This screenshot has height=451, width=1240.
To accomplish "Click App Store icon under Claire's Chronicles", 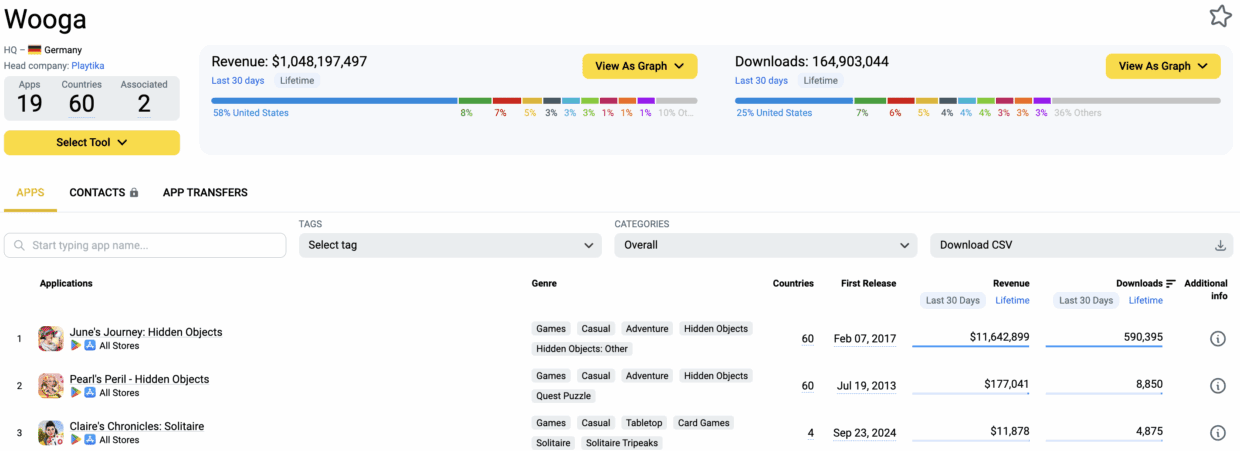I will 89,440.
